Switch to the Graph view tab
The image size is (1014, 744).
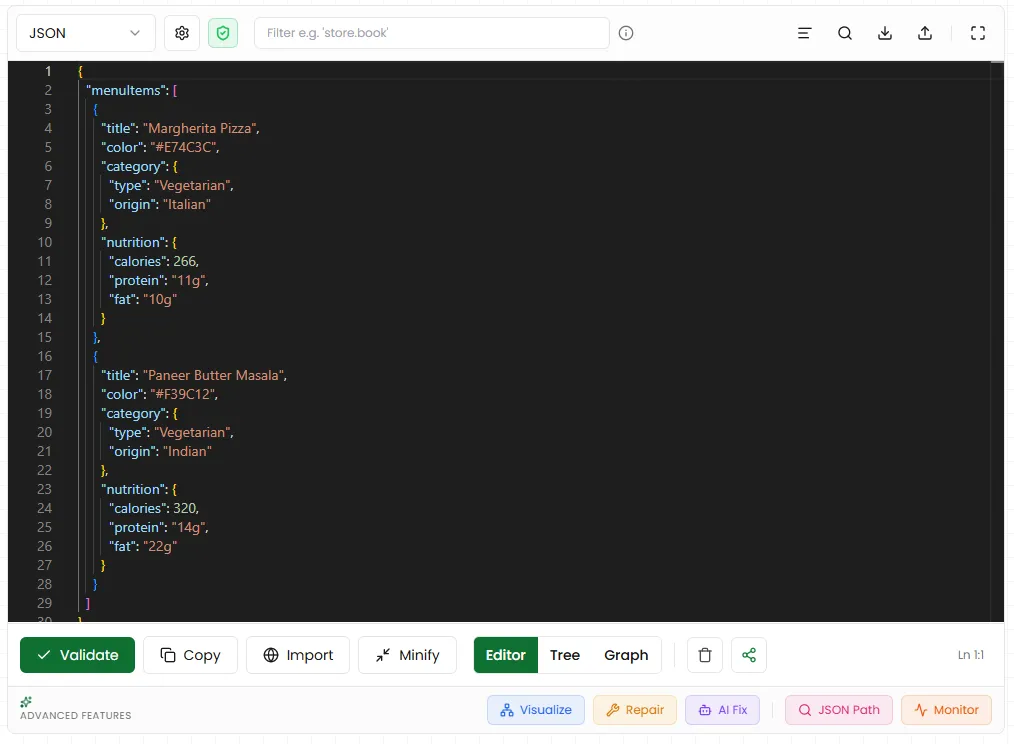click(x=626, y=655)
